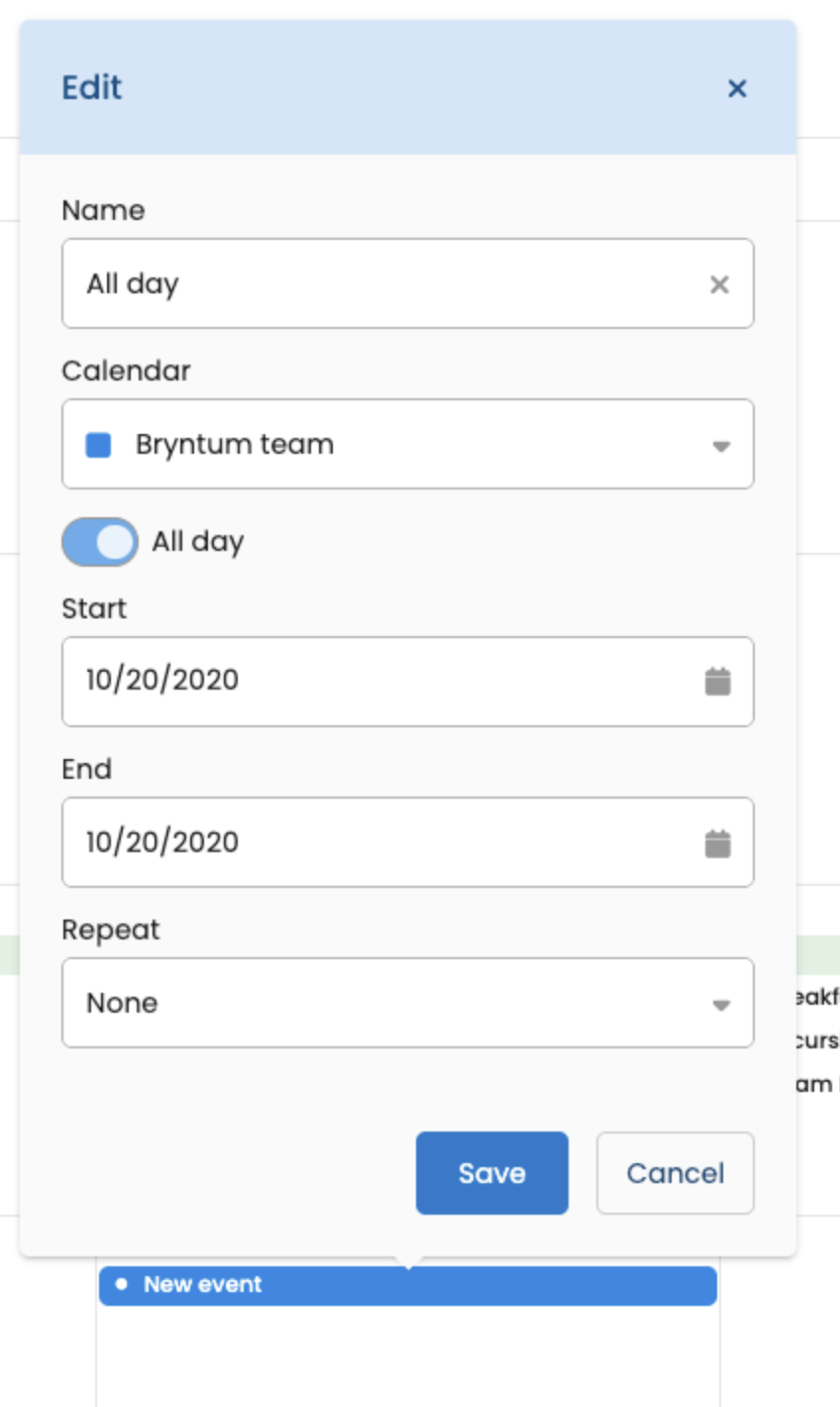Click the blue Bryntum team color square

[x=98, y=445]
